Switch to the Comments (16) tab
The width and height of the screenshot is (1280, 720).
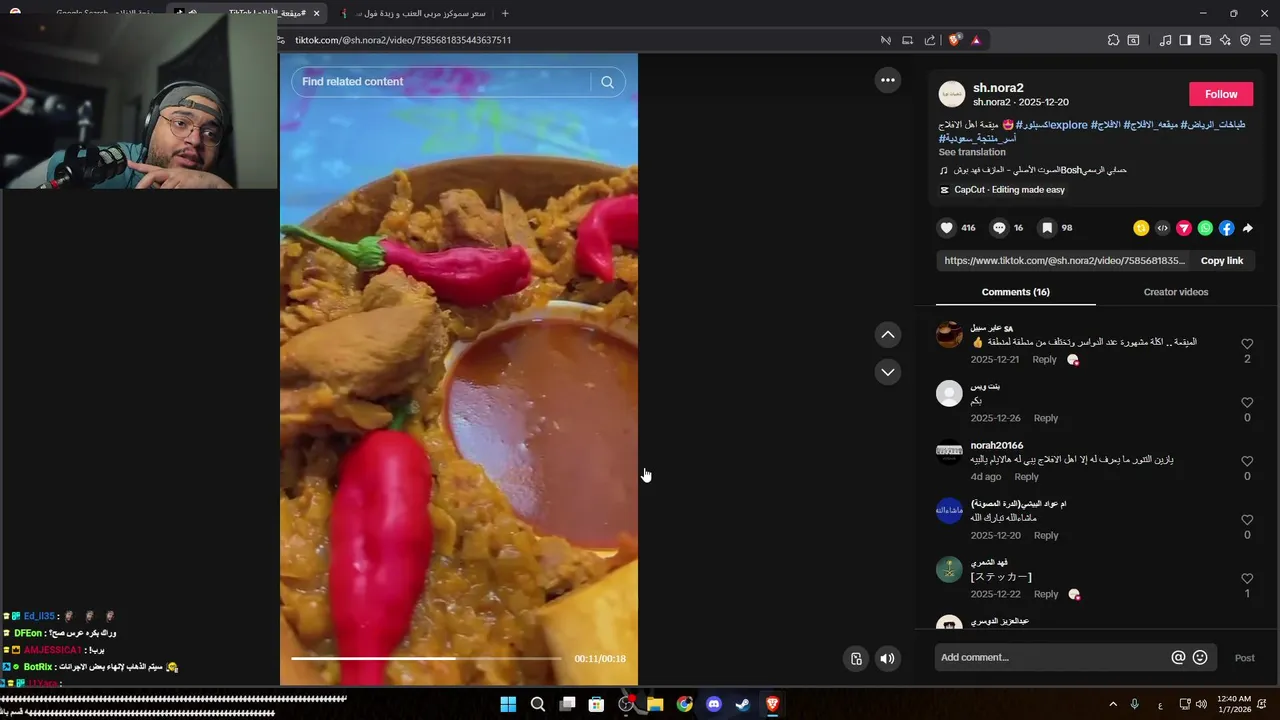coord(1015,292)
